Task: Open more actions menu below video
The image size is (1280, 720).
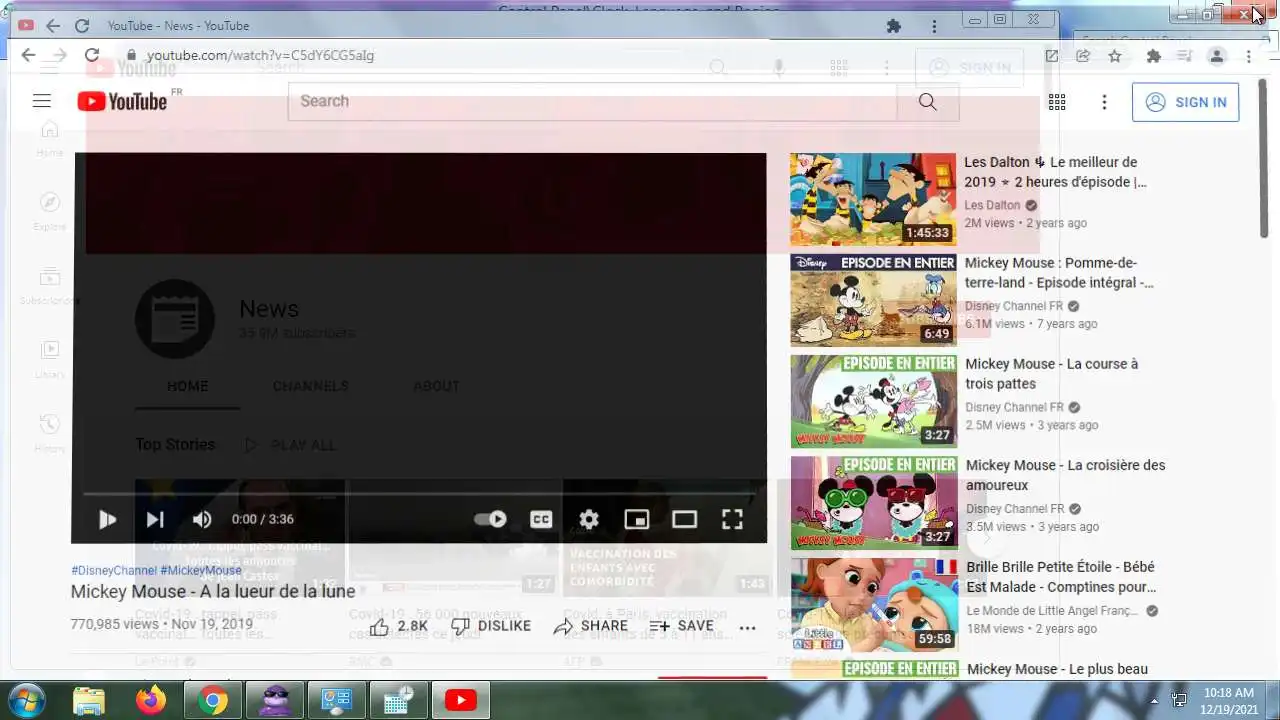Action: pyautogui.click(x=747, y=627)
